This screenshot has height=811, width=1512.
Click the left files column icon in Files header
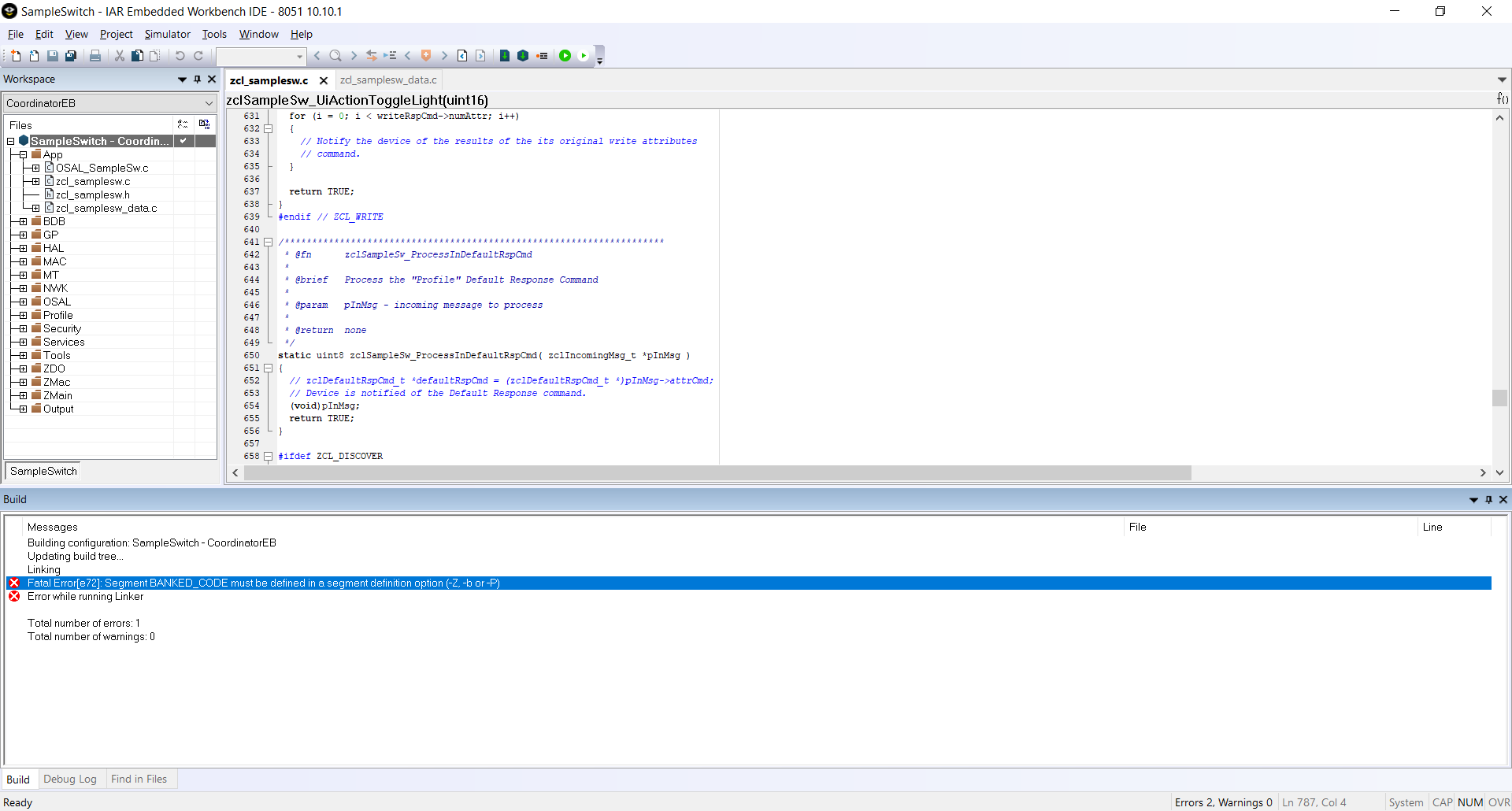pos(183,124)
